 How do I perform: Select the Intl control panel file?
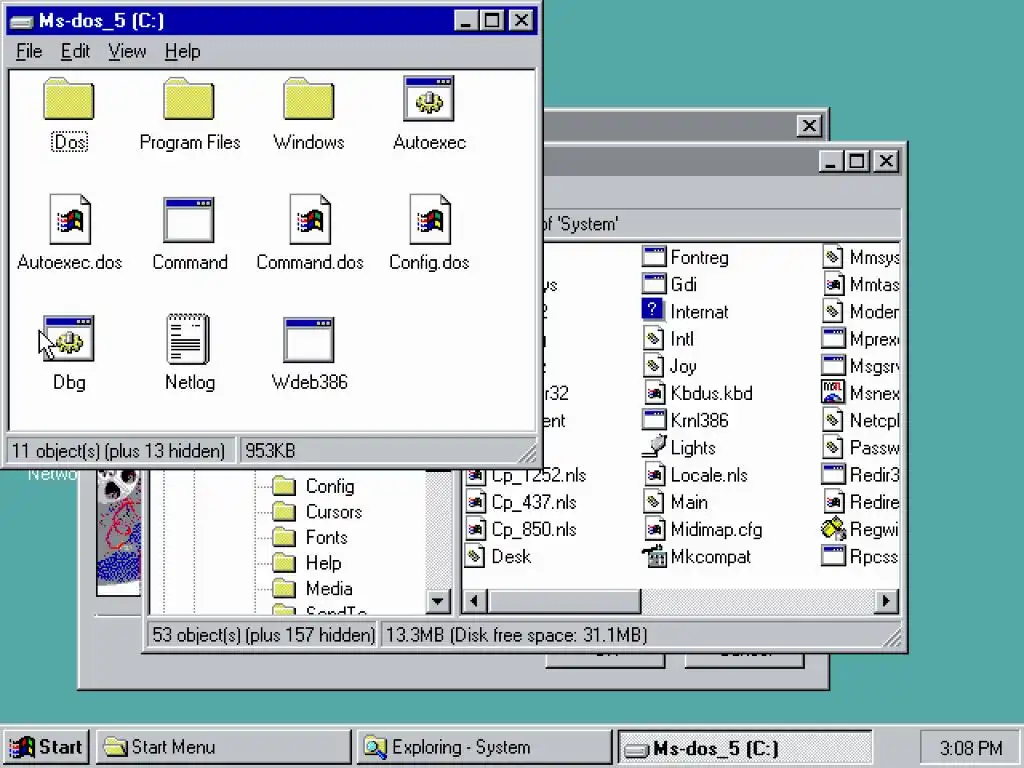[x=669, y=339]
